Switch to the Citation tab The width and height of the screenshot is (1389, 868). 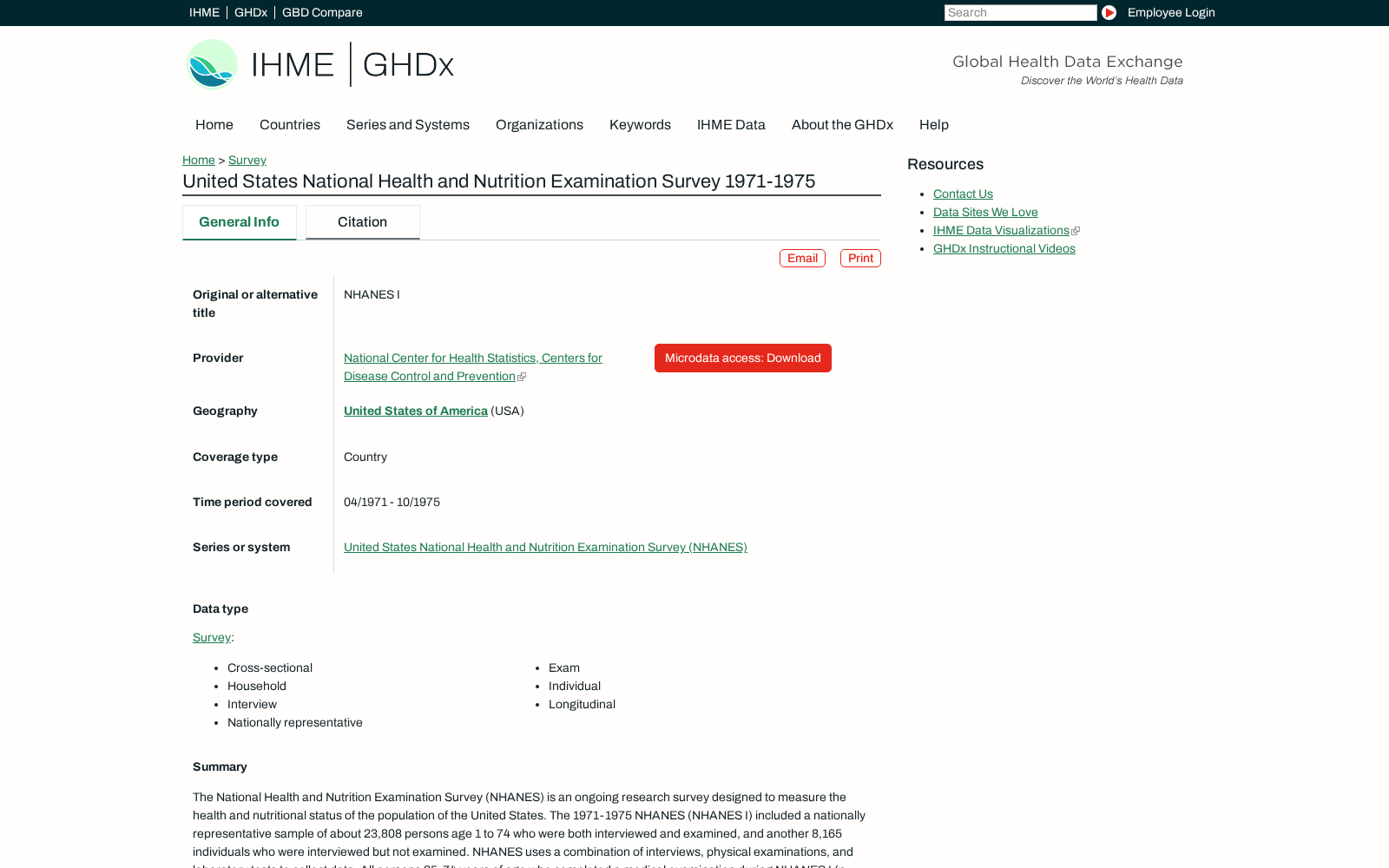point(363,222)
